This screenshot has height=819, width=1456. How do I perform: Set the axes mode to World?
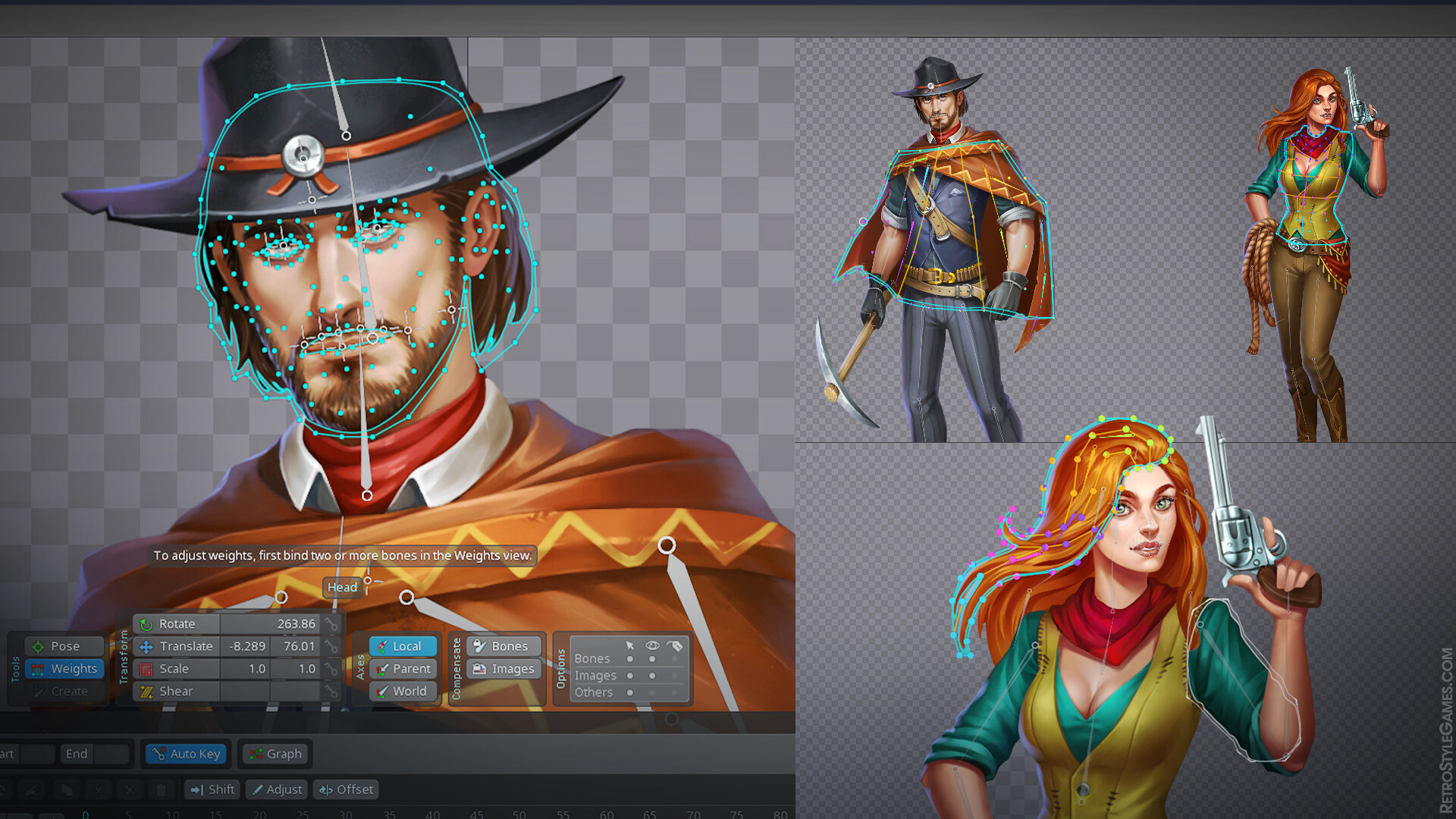[x=404, y=691]
